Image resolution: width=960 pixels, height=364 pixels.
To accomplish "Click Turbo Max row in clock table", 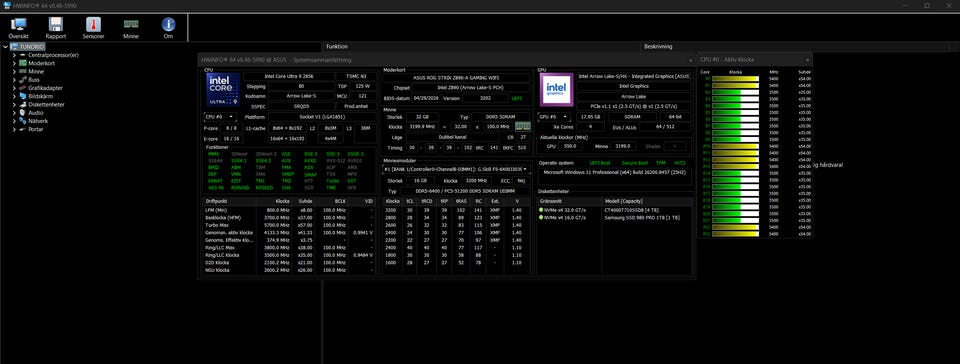I will (x=289, y=225).
